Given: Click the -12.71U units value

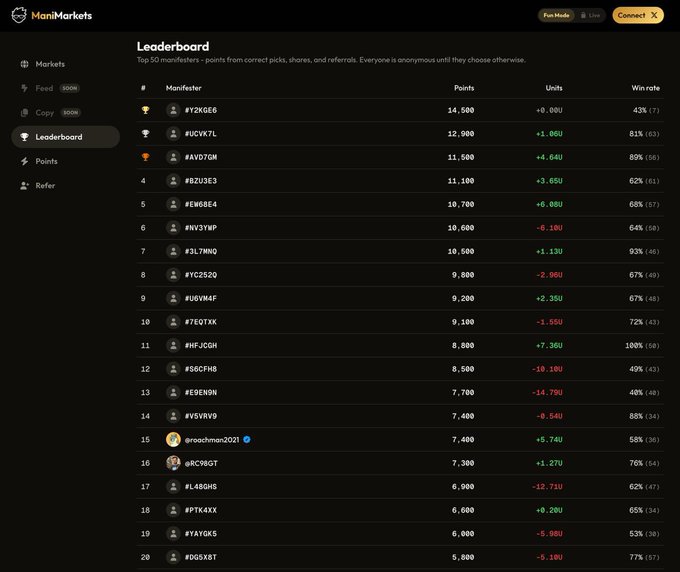Looking at the screenshot, I should coord(547,487).
